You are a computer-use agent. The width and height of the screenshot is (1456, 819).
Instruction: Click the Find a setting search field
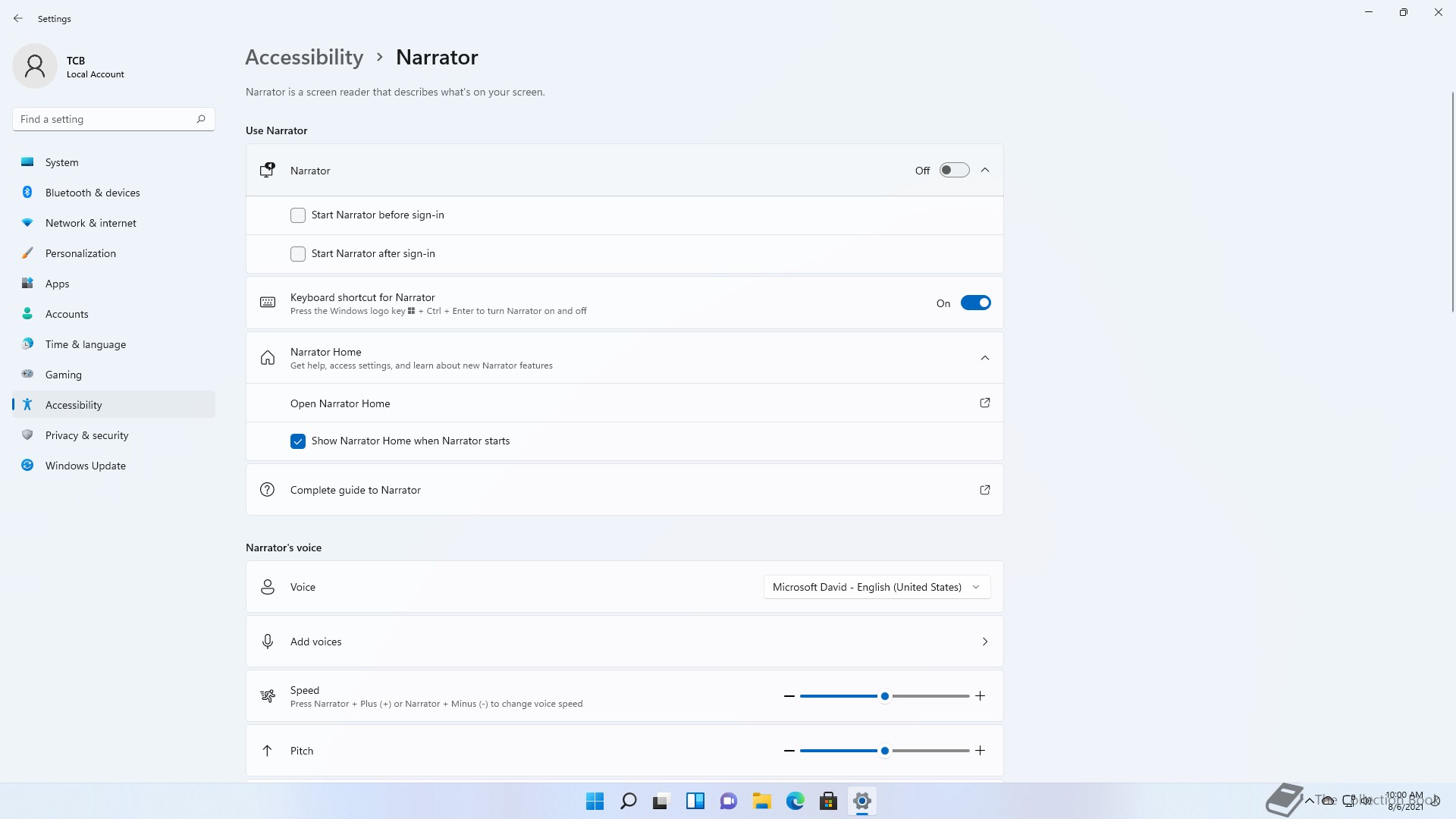[x=114, y=119]
